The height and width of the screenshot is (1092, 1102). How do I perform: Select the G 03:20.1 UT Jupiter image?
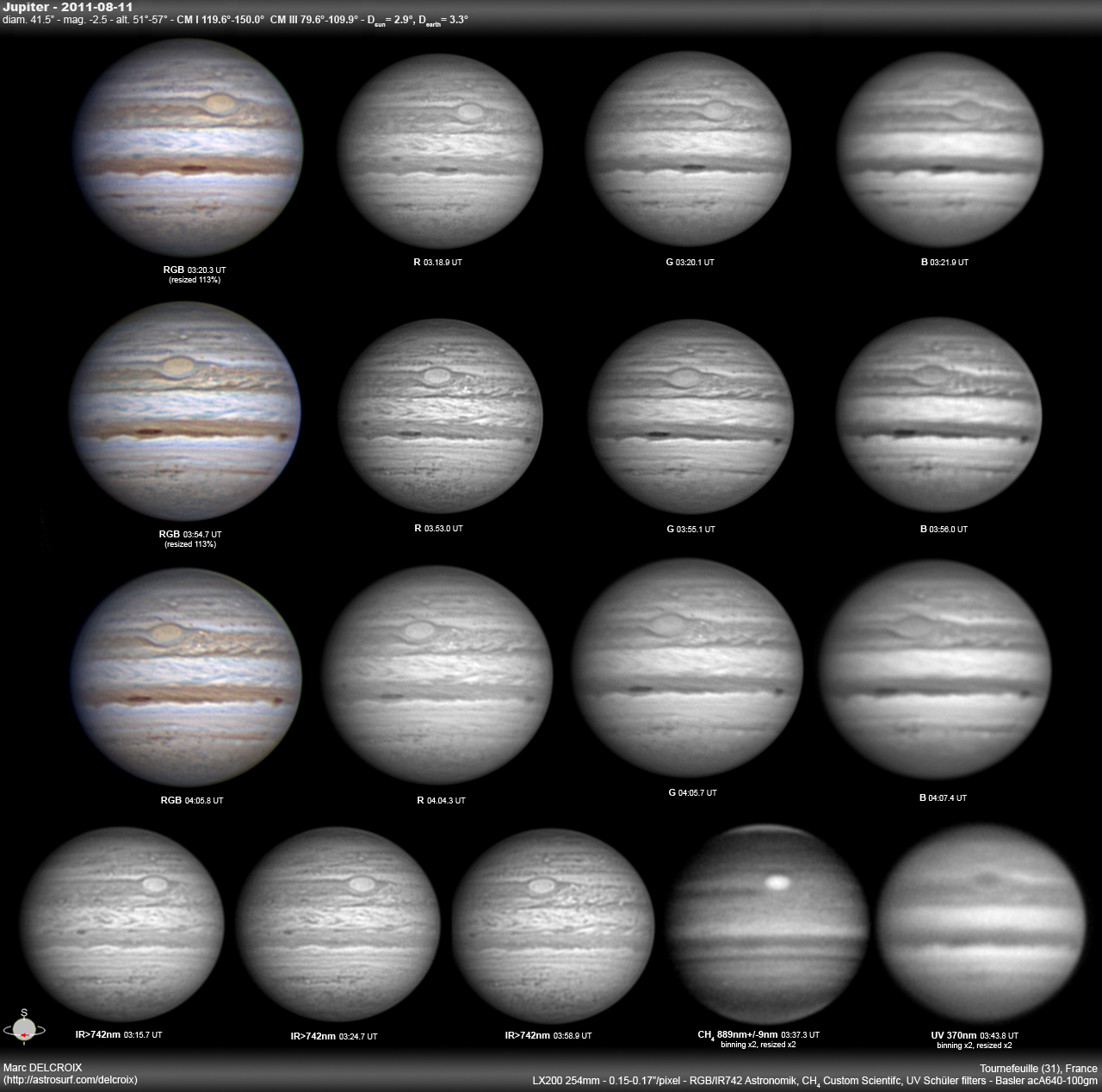point(689,148)
